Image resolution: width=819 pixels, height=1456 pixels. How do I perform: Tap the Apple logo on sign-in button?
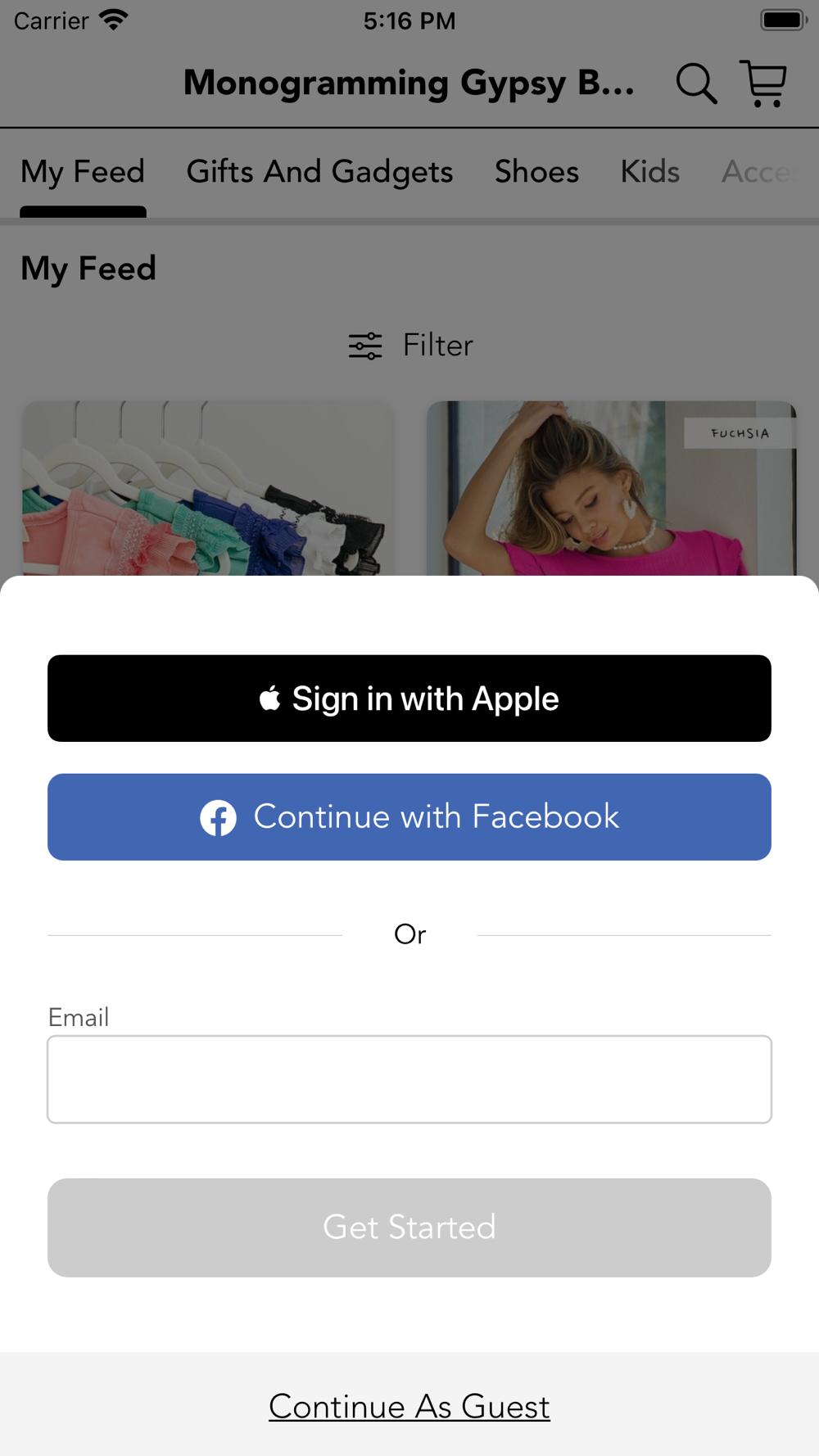pyautogui.click(x=270, y=699)
